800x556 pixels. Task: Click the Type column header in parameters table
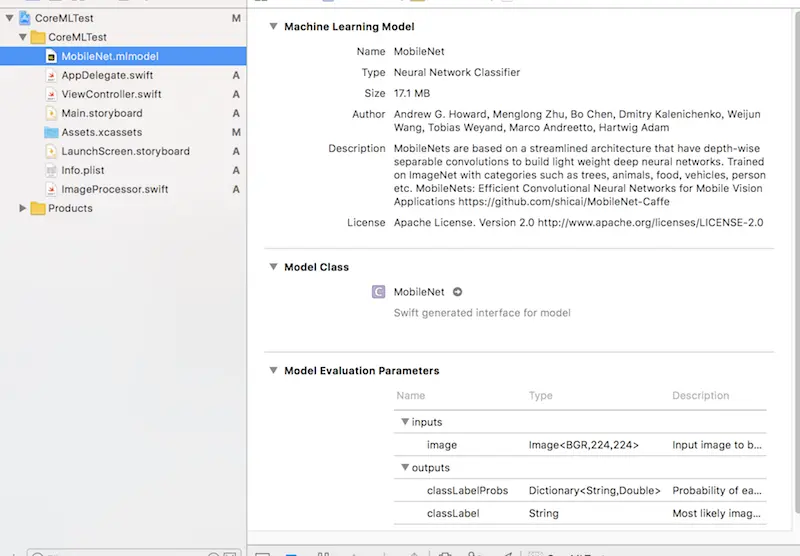(540, 395)
